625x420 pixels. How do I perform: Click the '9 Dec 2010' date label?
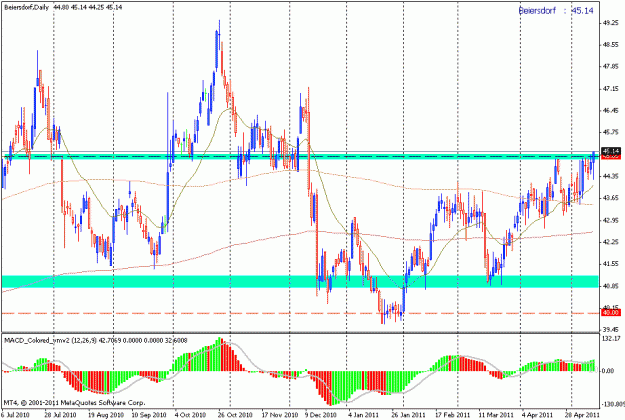[x=321, y=415]
